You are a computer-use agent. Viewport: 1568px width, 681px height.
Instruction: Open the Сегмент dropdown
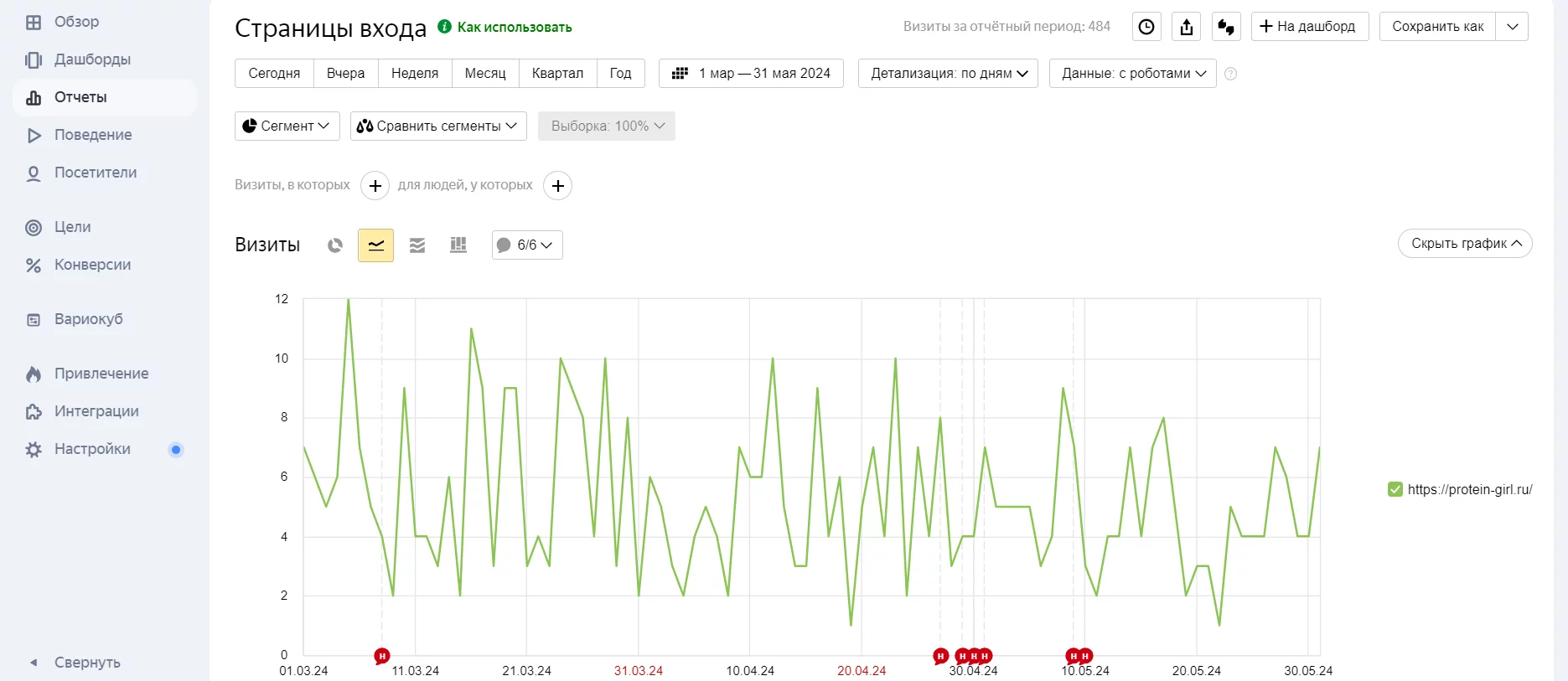287,126
